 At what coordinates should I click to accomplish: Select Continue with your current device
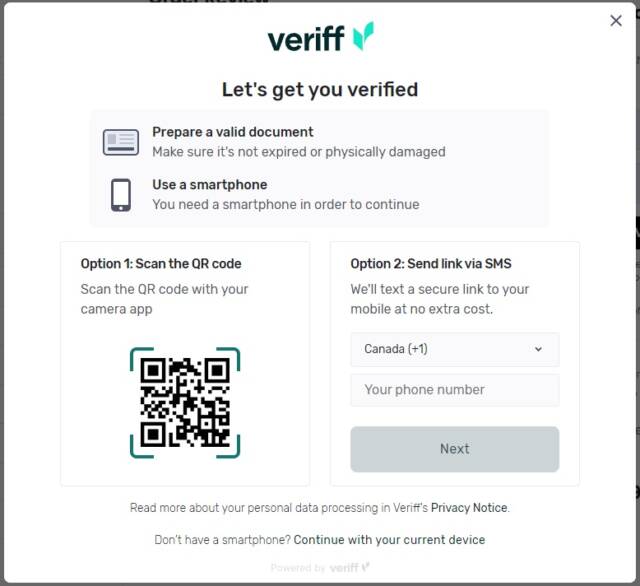coord(389,540)
